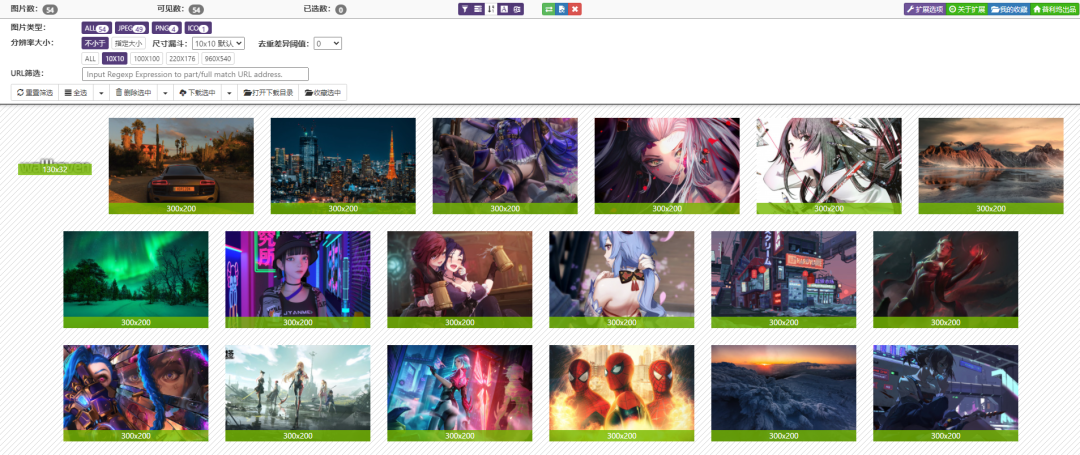The width and height of the screenshot is (1080, 455).
Task: Filter by JPEG image type
Action: tap(130, 28)
